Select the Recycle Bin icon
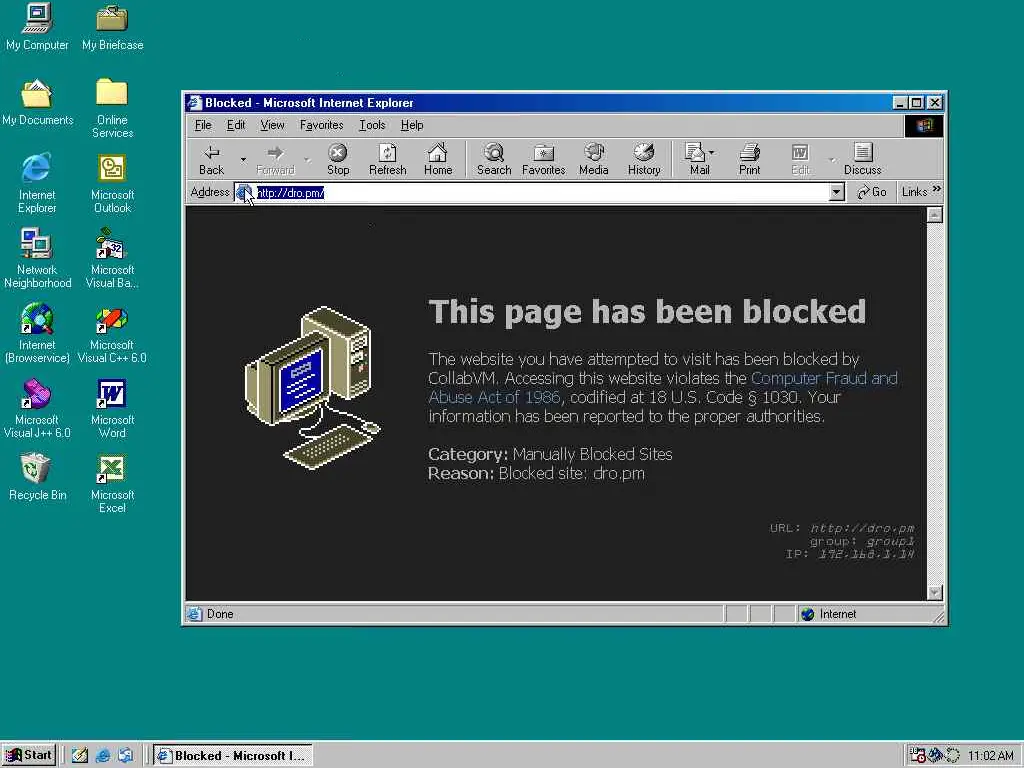1024x768 pixels. point(37,477)
